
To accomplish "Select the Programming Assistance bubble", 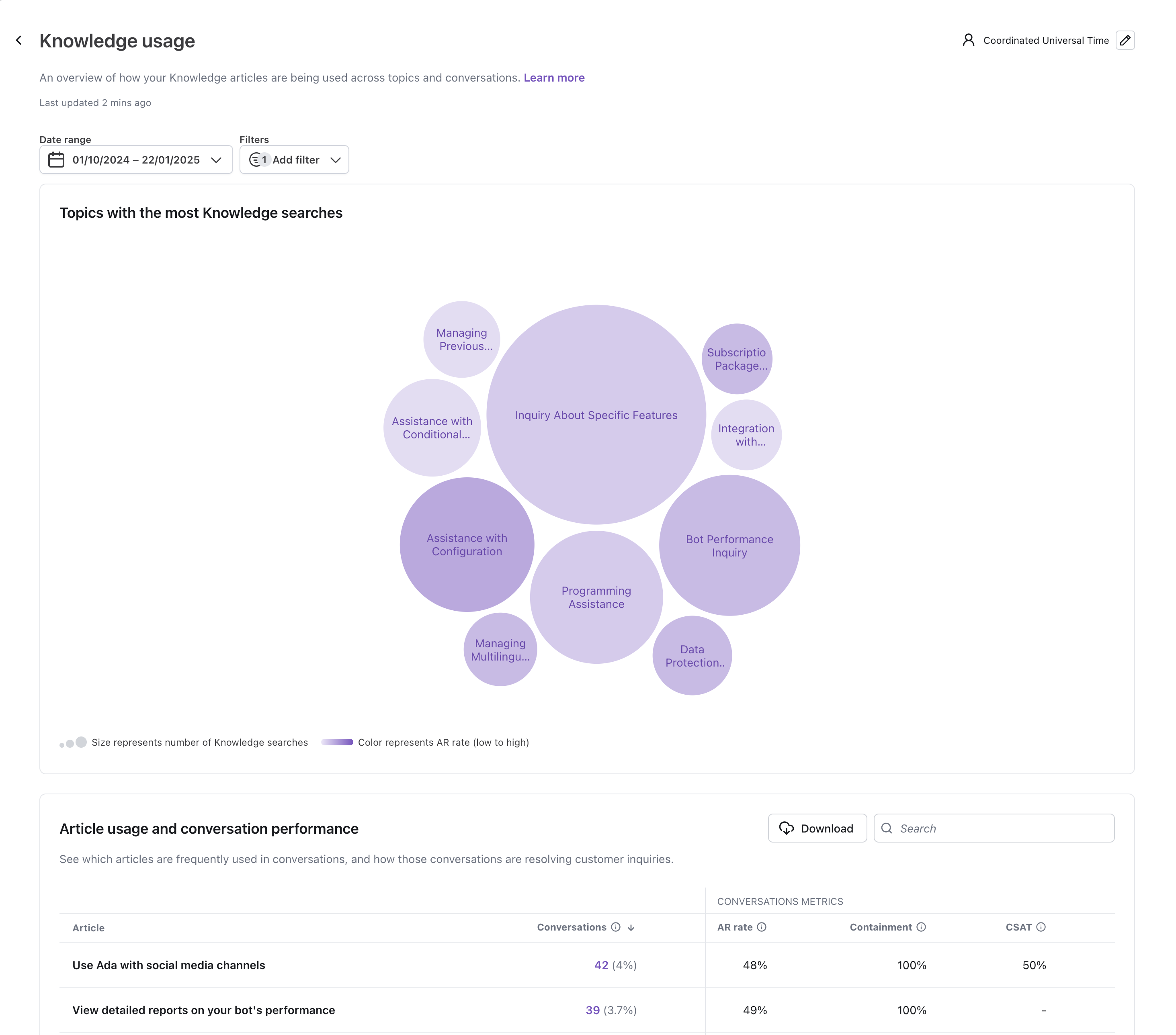I will [x=596, y=597].
